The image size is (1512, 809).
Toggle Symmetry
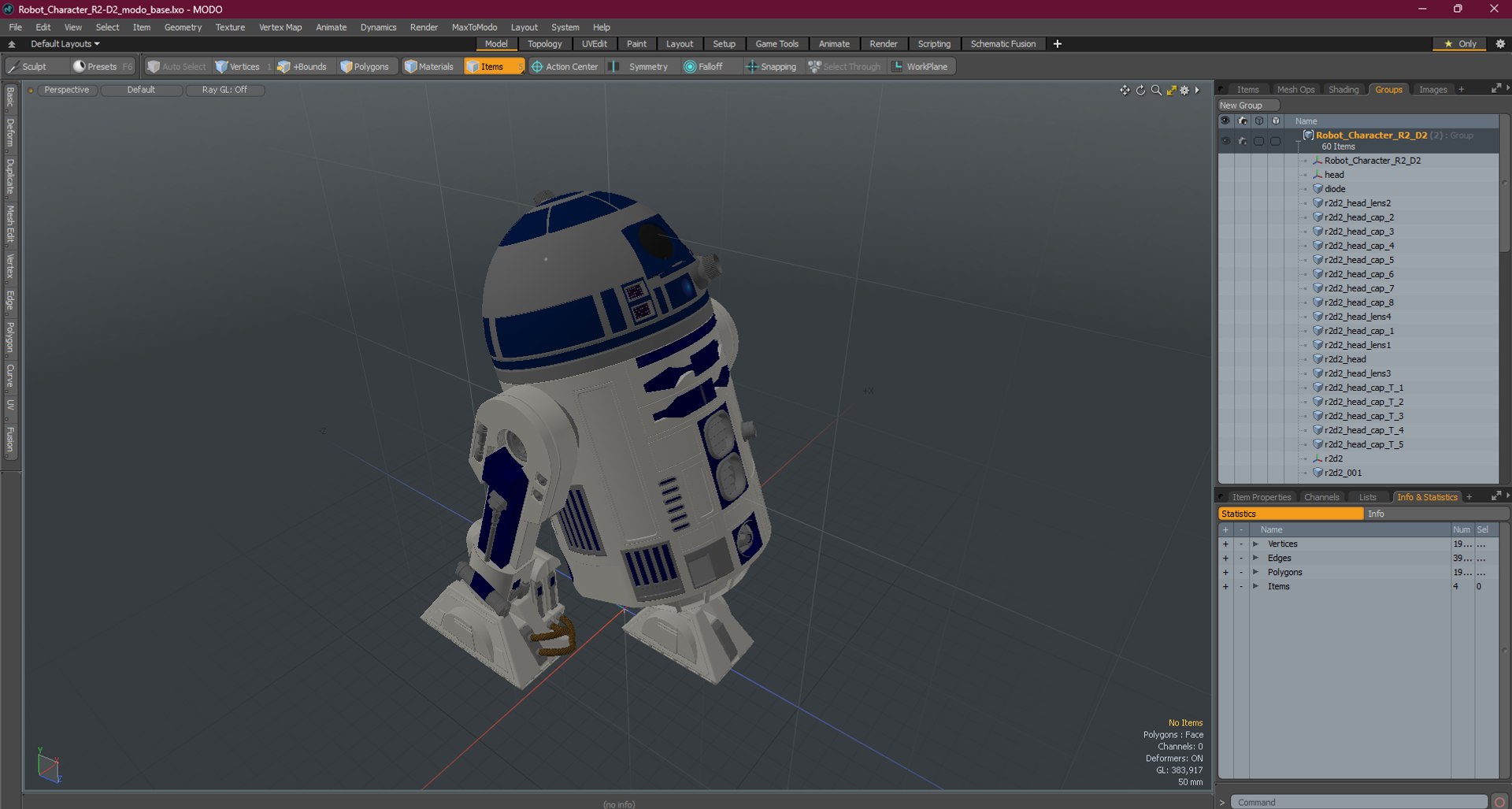[x=641, y=67]
